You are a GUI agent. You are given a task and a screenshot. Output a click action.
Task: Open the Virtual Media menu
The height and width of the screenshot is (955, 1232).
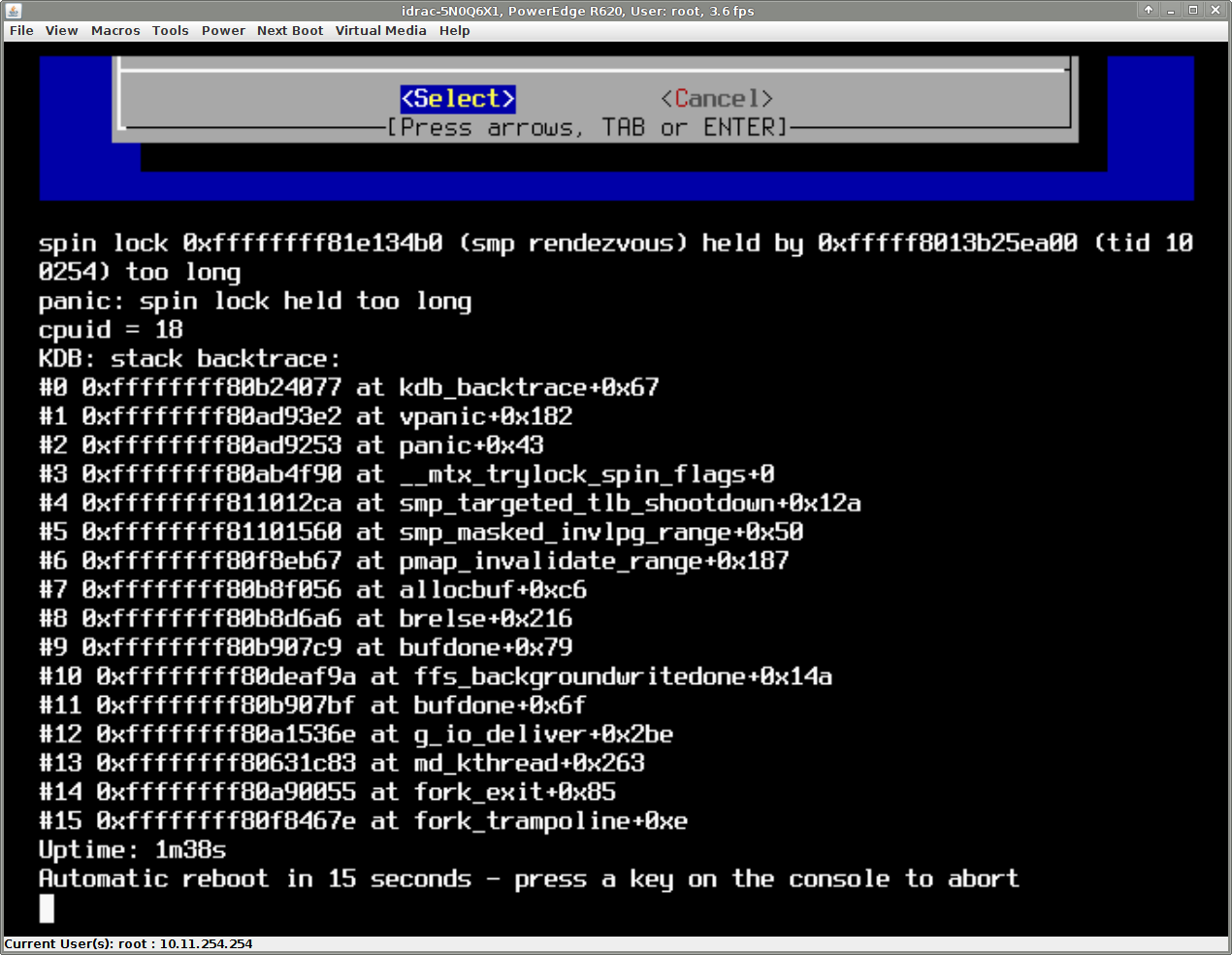380,30
